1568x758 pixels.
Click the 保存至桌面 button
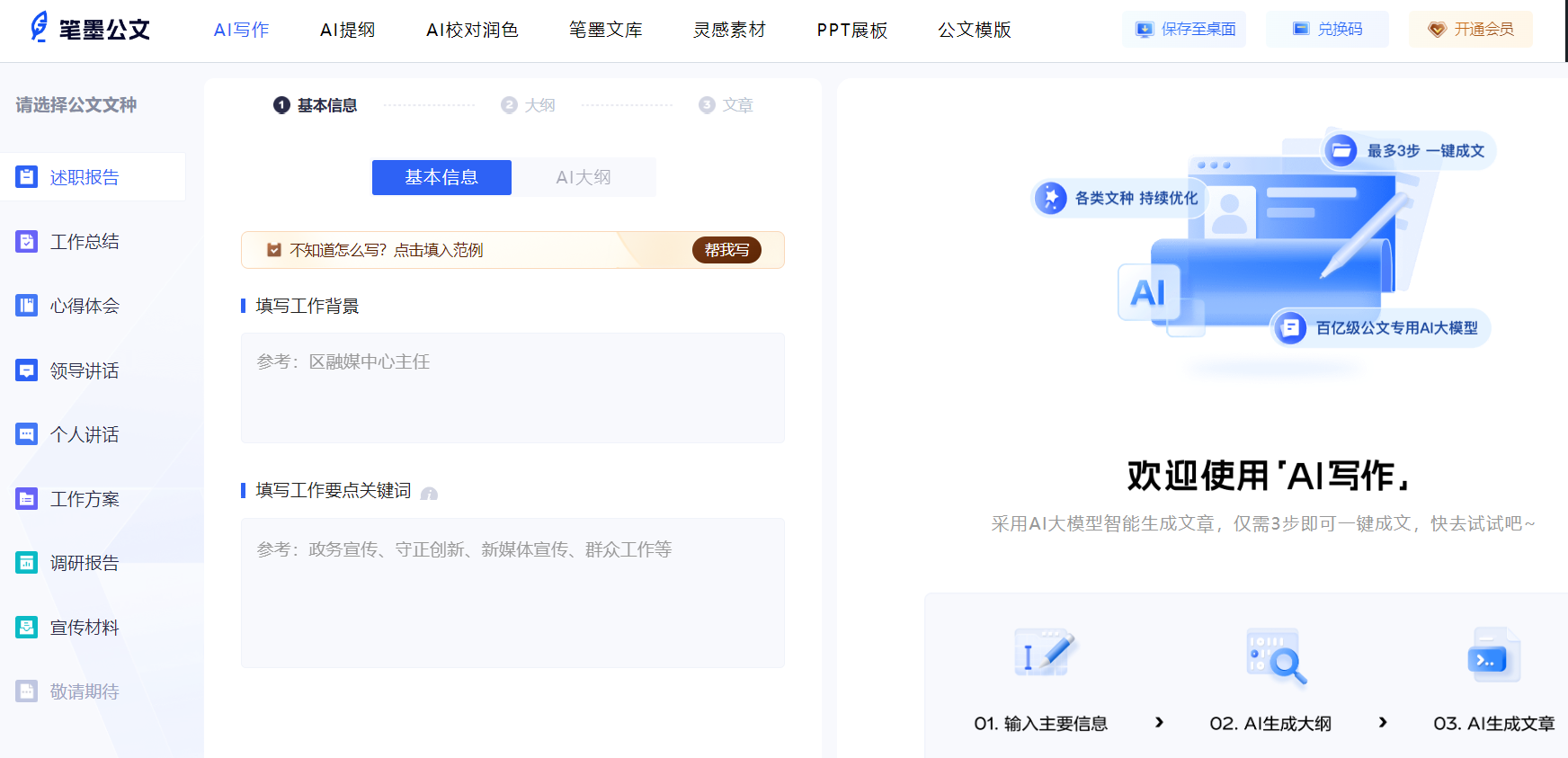(1184, 29)
